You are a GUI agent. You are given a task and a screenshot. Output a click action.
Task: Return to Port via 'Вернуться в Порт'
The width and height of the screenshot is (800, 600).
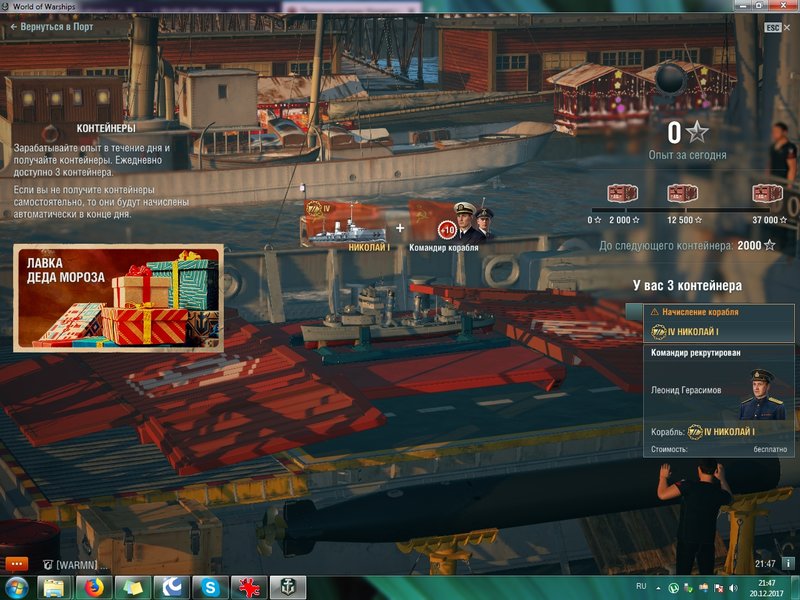(x=52, y=27)
